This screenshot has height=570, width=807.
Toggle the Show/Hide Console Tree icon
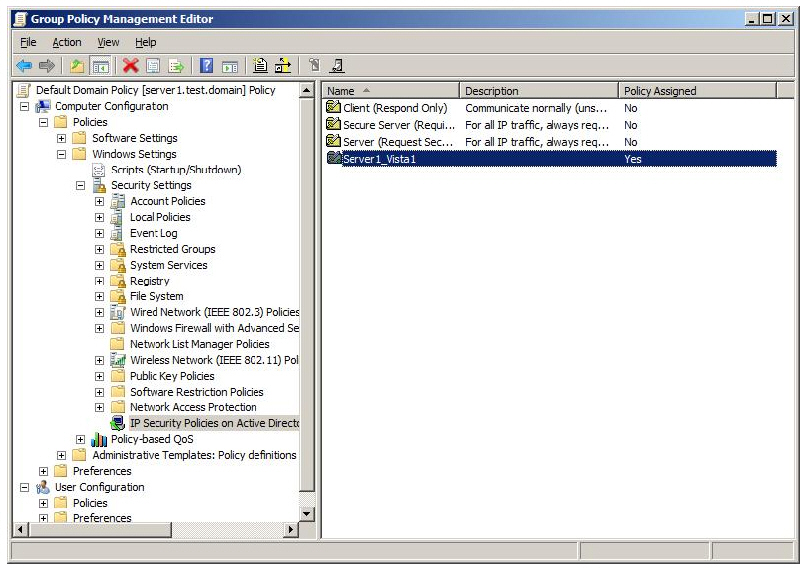click(100, 65)
